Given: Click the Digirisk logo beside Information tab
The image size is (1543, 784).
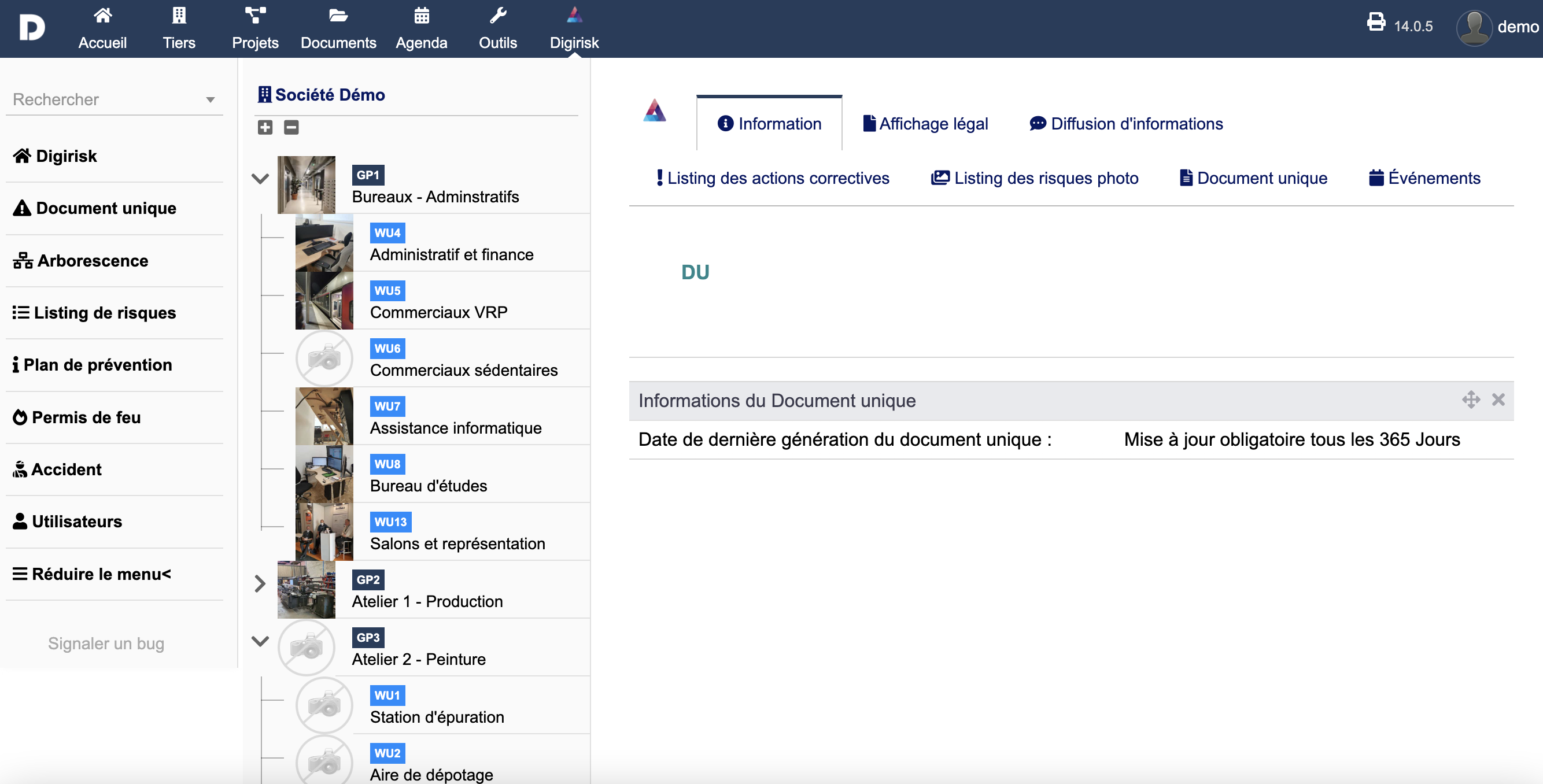Looking at the screenshot, I should [654, 112].
